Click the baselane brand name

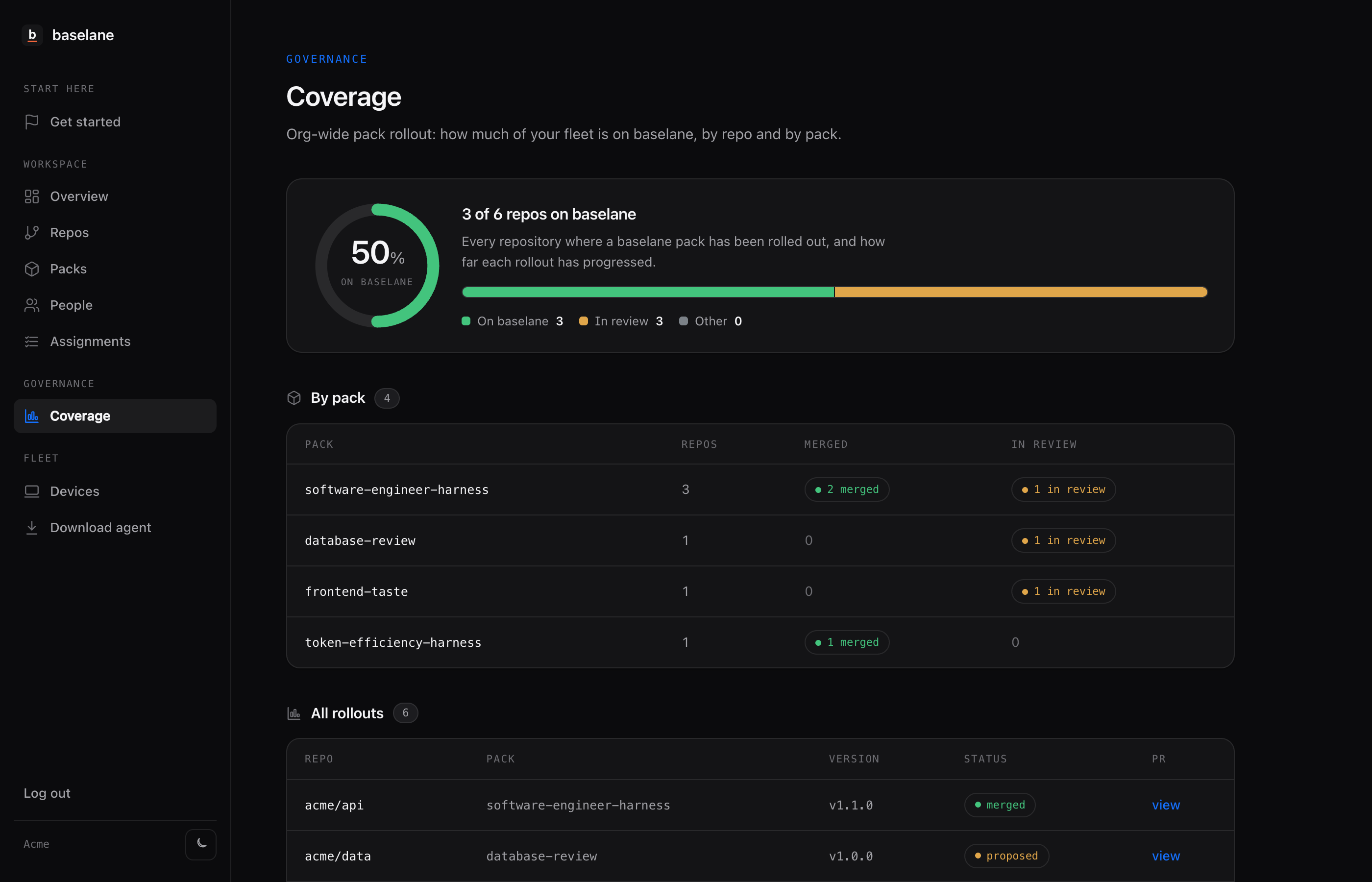[83, 35]
